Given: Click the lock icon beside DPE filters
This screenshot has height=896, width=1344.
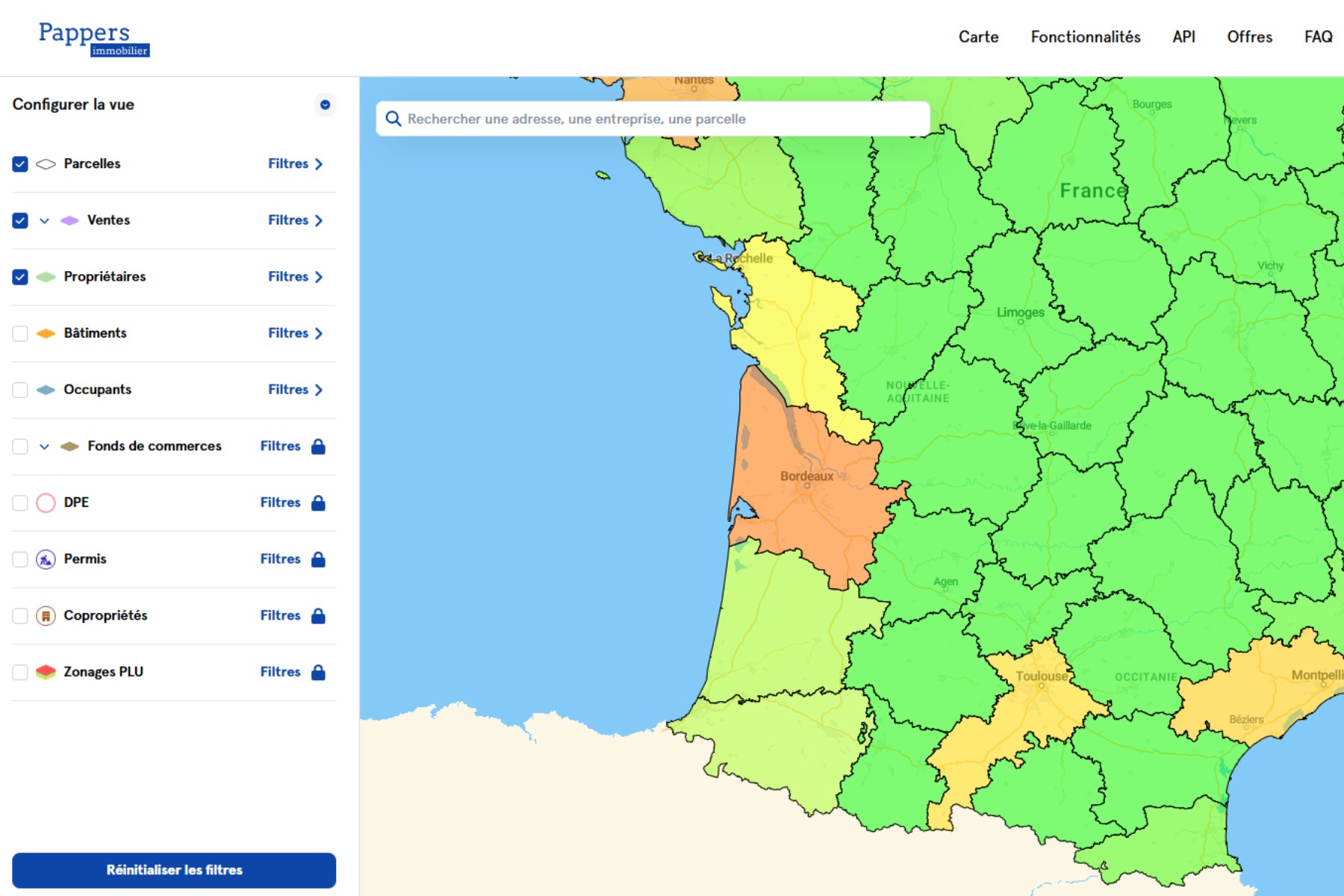Looking at the screenshot, I should pyautogui.click(x=318, y=503).
